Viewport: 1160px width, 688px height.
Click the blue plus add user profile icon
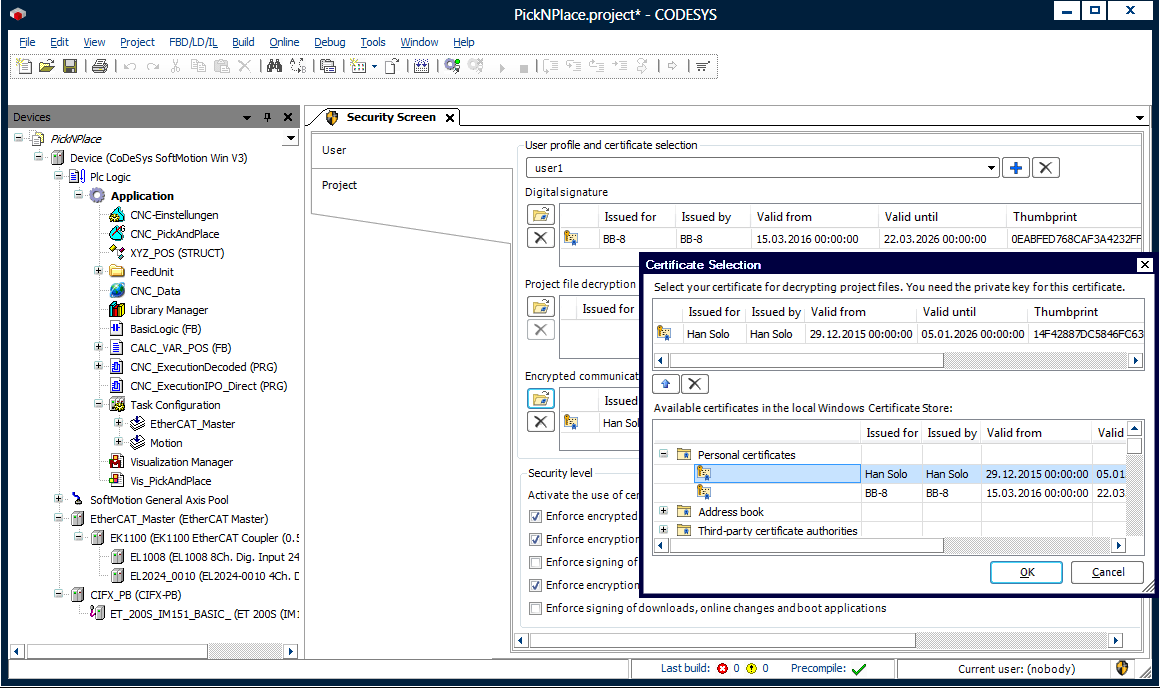coord(1016,168)
